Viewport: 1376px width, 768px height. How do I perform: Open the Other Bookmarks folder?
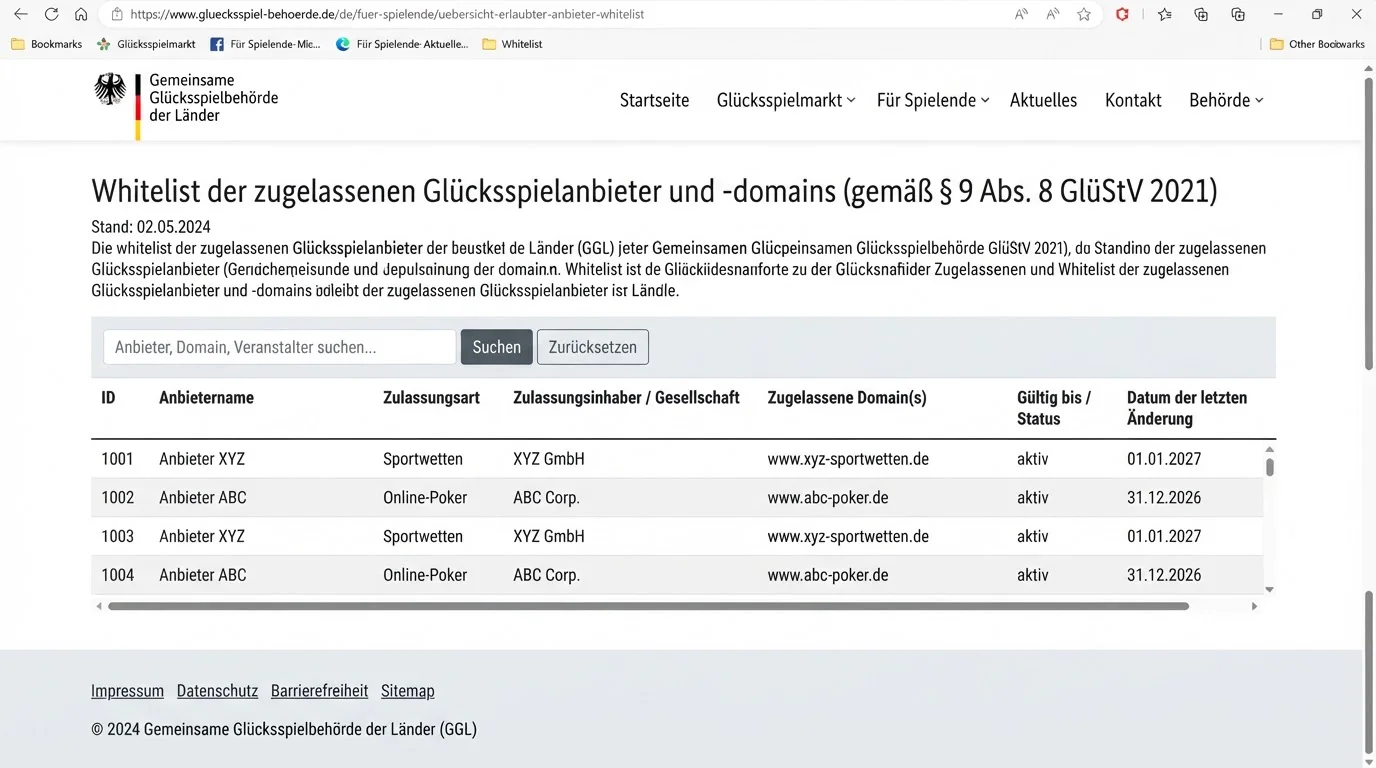click(1317, 44)
